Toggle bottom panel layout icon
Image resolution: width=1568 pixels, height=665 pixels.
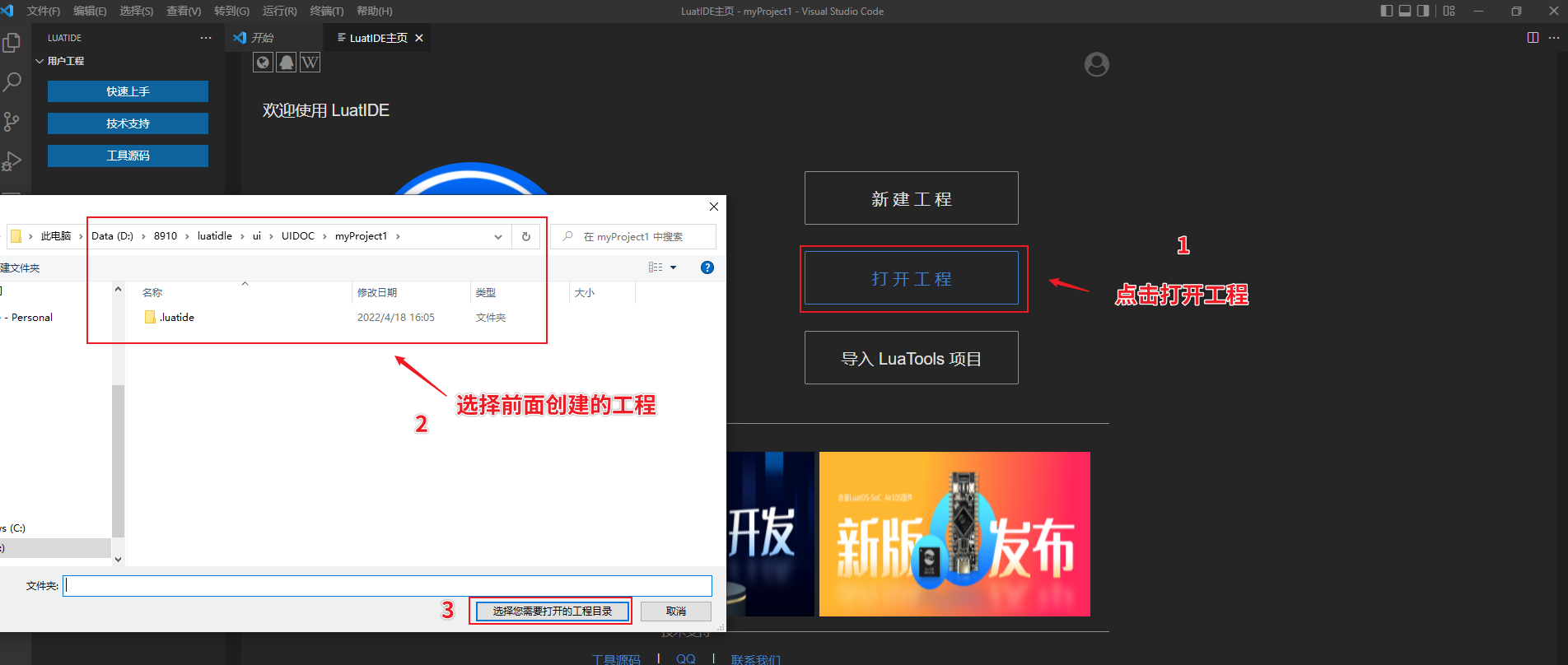click(1405, 11)
